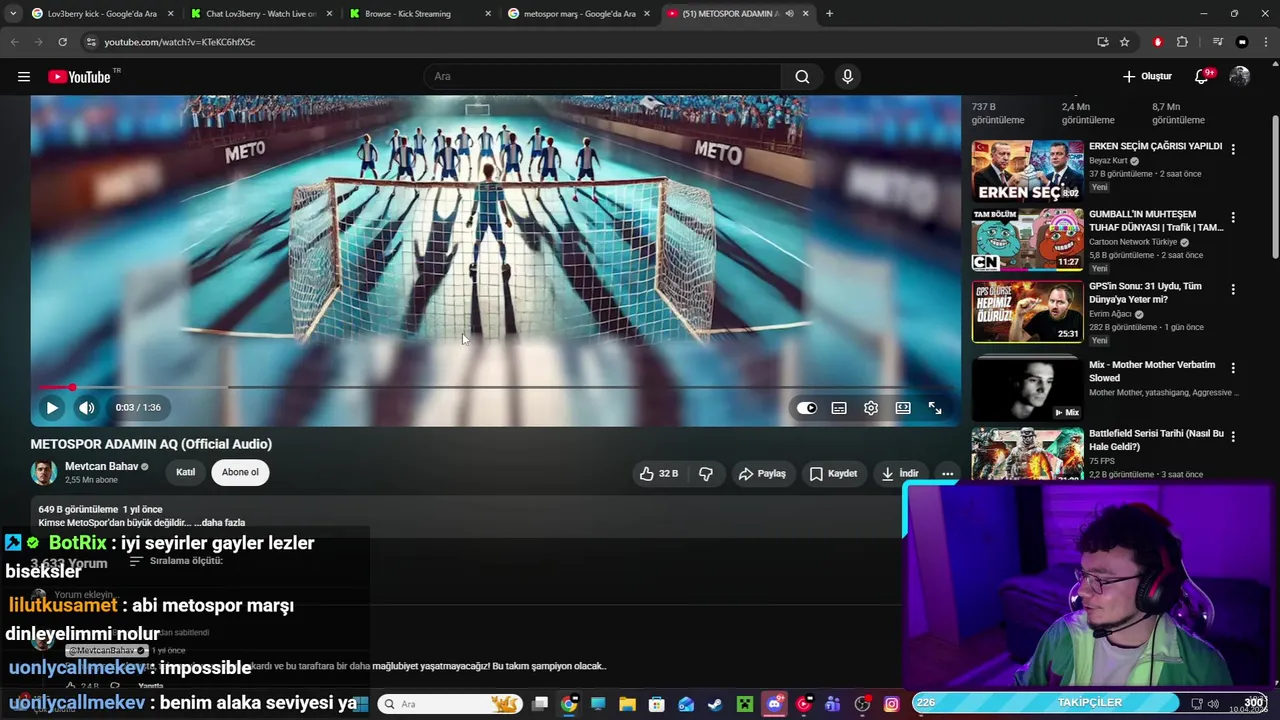Click the Katıl join button

185,472
